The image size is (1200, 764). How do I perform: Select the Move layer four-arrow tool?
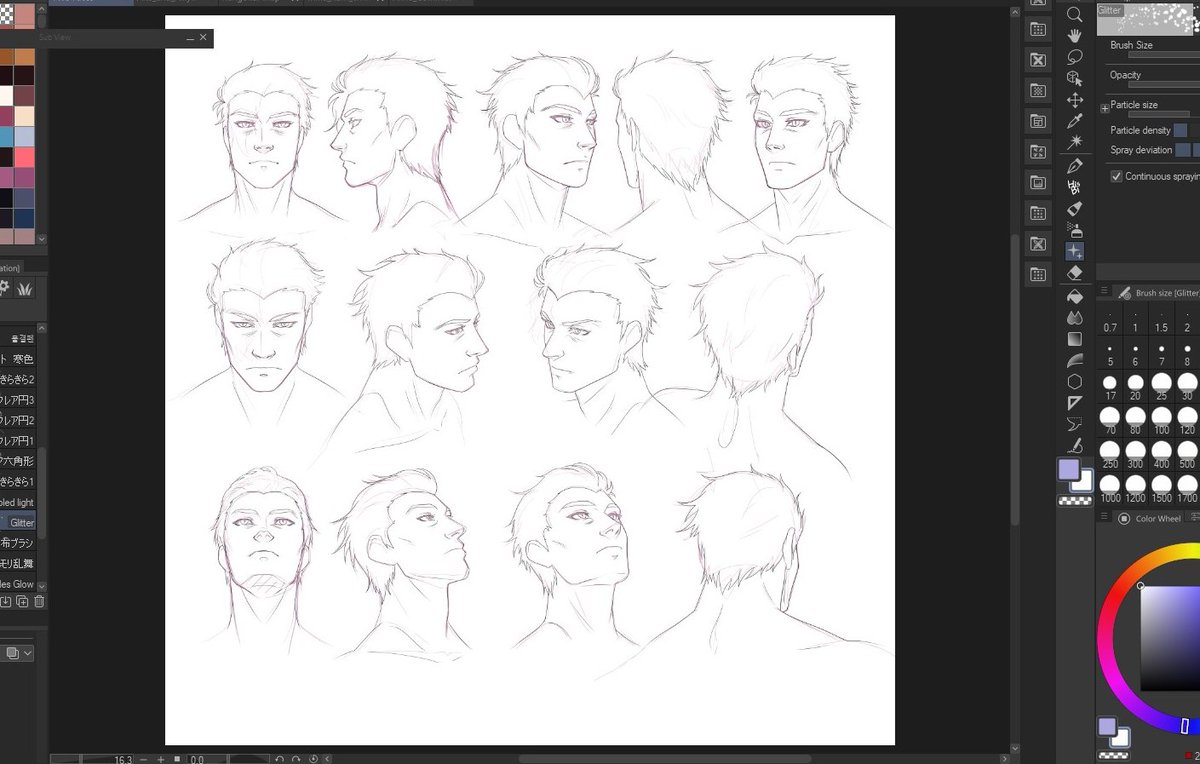point(1075,100)
